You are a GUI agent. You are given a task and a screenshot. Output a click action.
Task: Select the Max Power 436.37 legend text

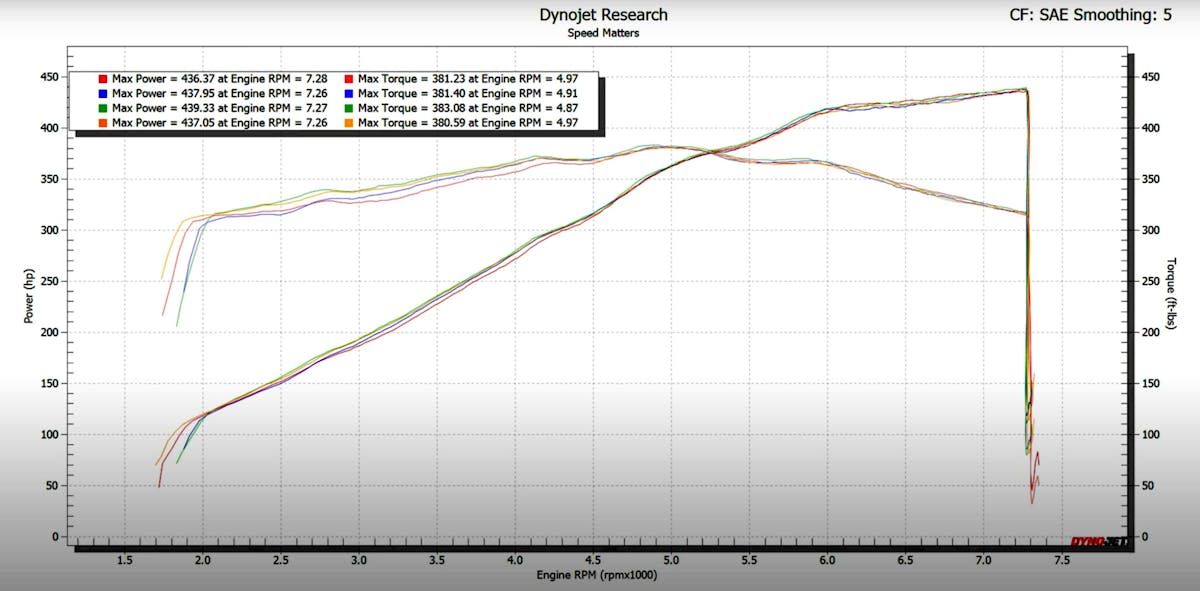pyautogui.click(x=222, y=78)
